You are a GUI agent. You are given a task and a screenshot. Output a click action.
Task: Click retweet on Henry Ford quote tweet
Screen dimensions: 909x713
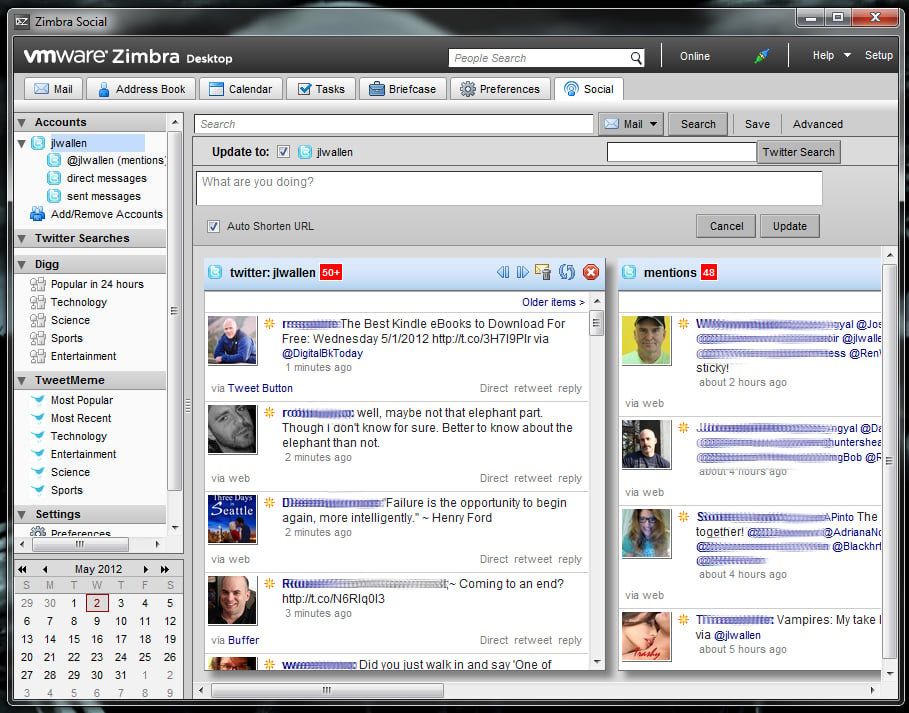coord(533,559)
